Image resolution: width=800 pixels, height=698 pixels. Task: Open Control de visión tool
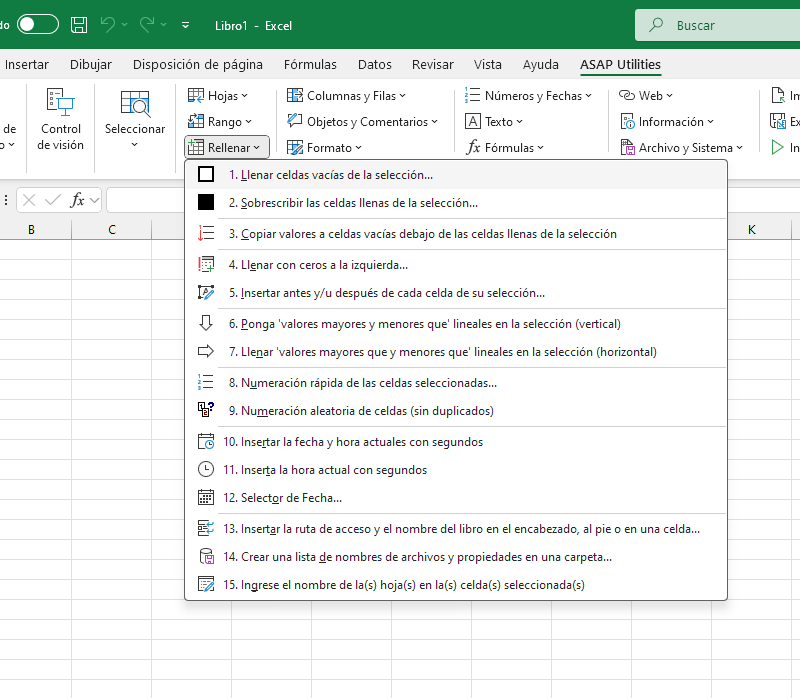tap(61, 120)
